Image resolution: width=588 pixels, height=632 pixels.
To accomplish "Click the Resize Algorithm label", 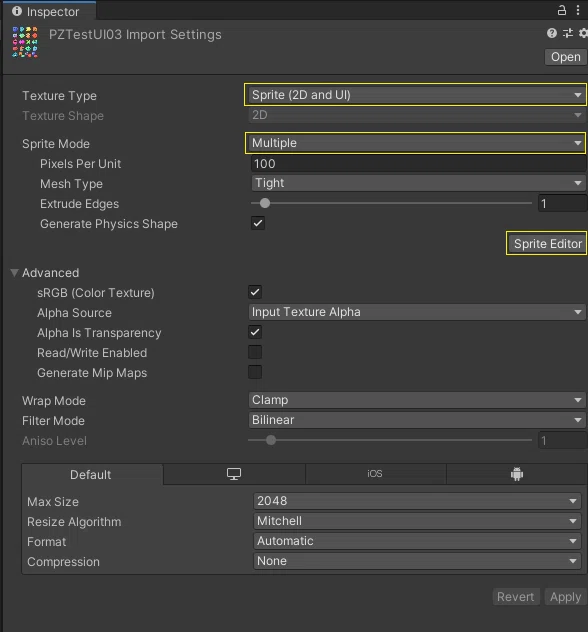I will (x=74, y=522).
